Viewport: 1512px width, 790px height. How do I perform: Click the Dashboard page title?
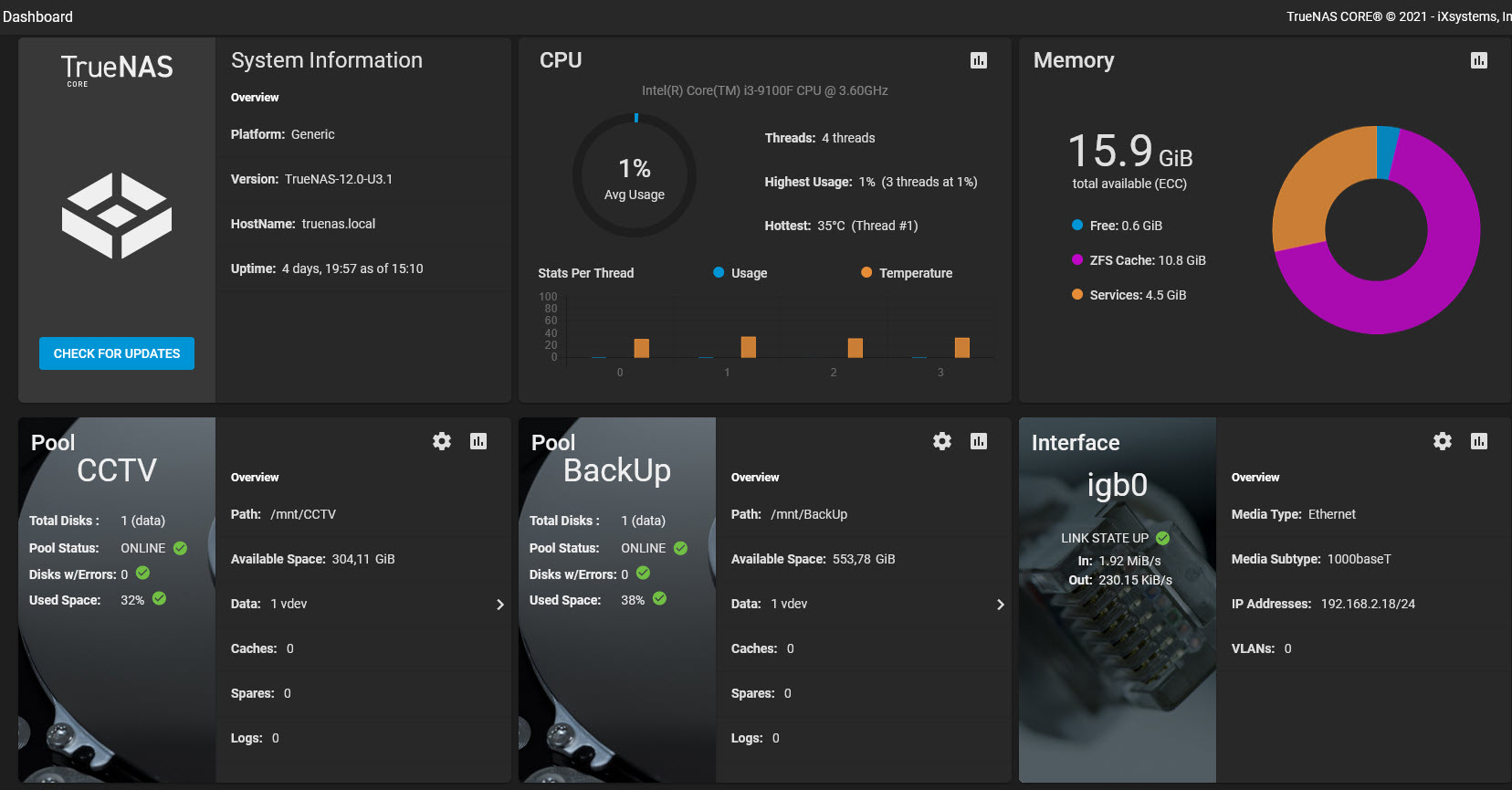[x=37, y=16]
